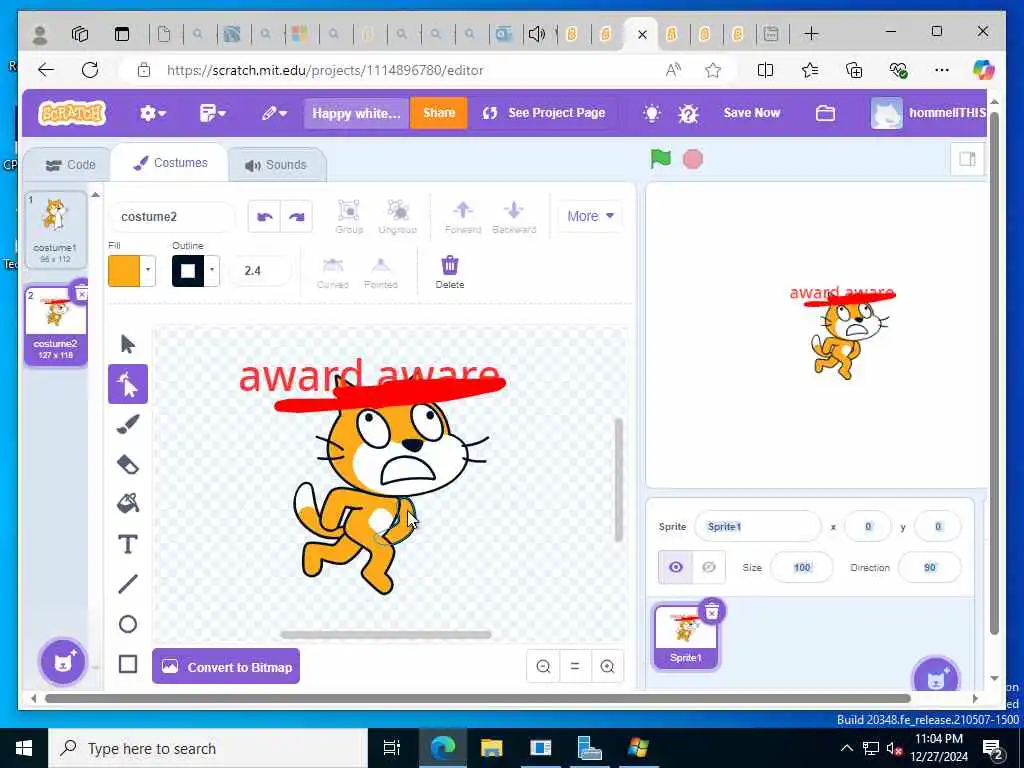Open the Outline color dropdown arrow

212,270
